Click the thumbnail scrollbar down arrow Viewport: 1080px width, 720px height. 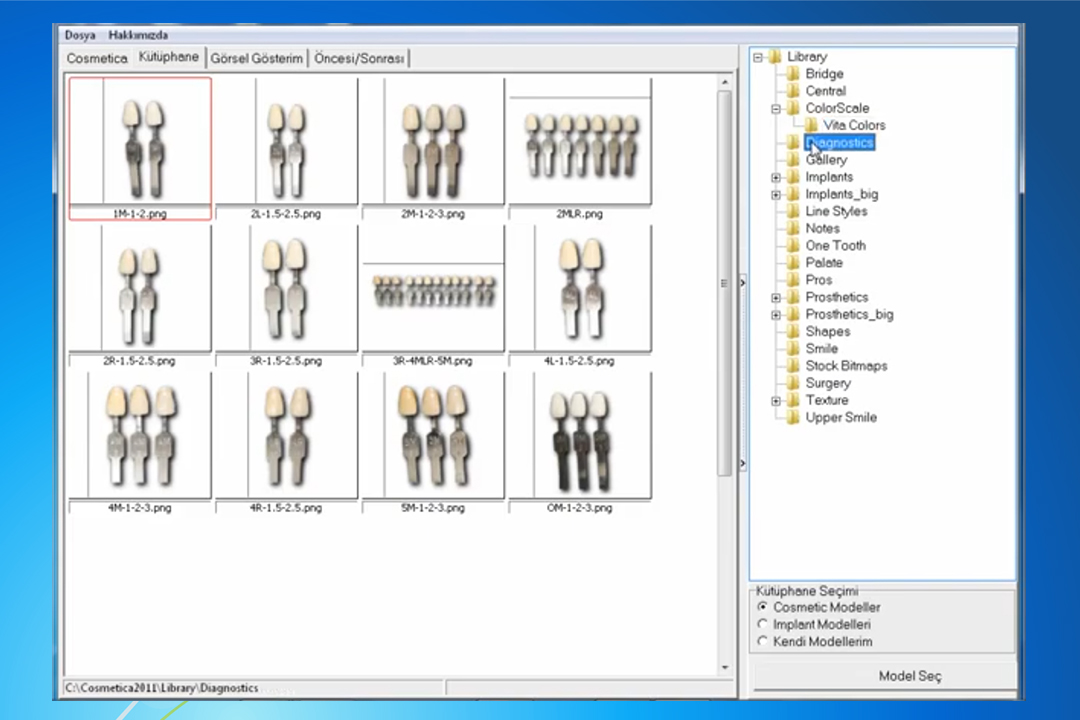pos(725,667)
